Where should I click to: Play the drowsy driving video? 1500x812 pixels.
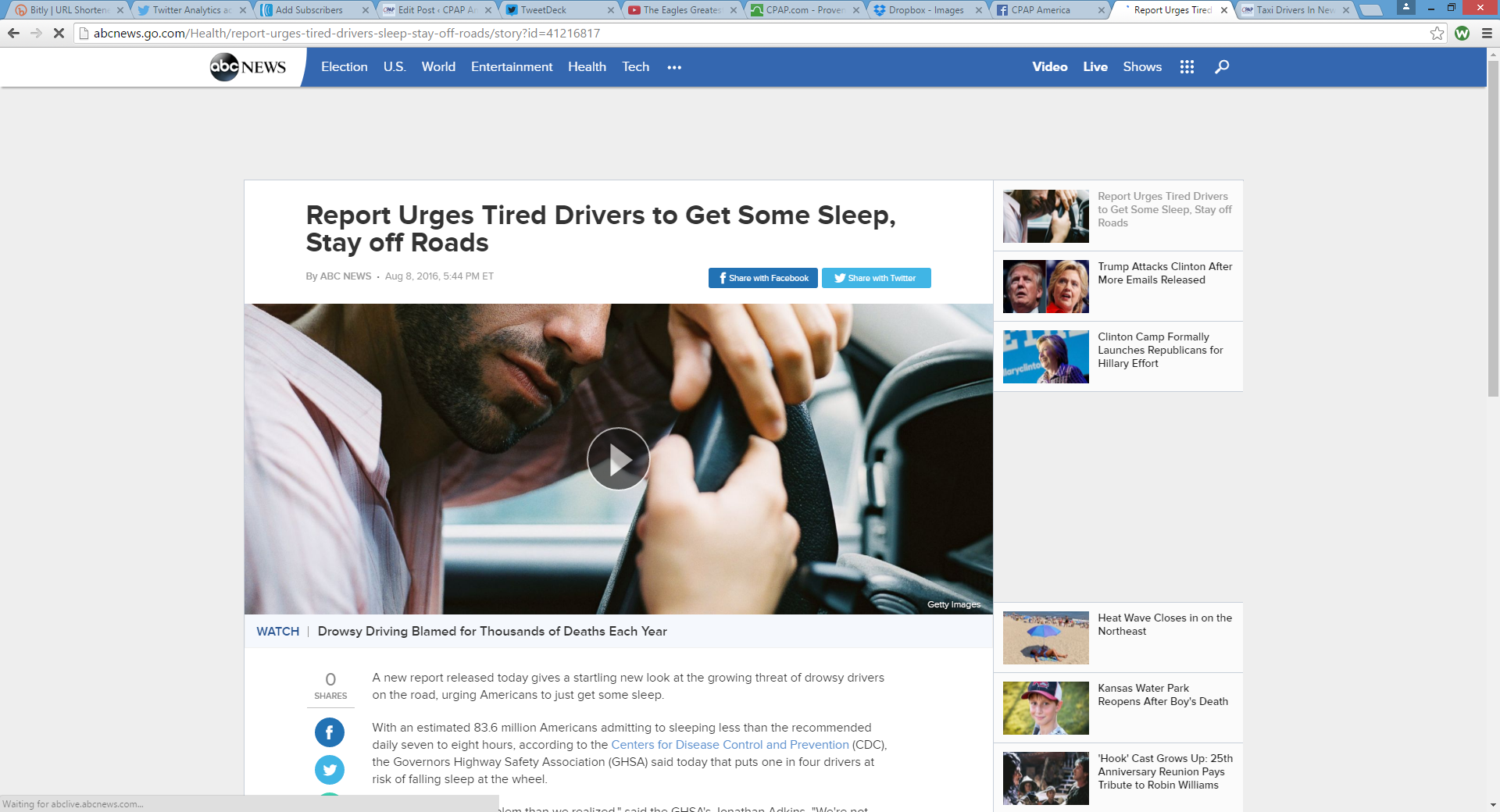pyautogui.click(x=618, y=459)
